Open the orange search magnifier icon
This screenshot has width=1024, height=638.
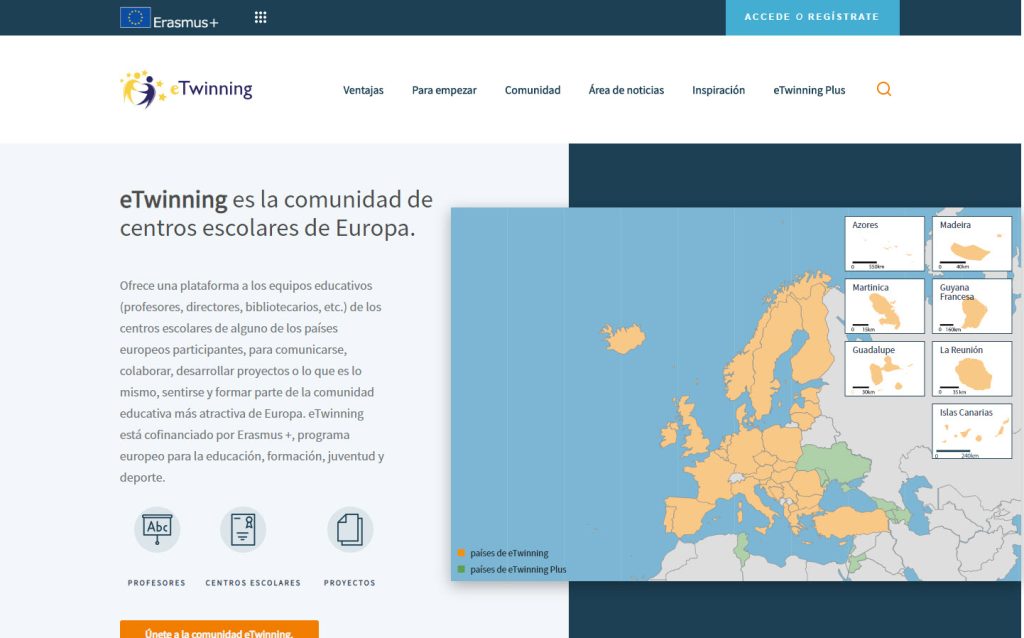coord(884,89)
